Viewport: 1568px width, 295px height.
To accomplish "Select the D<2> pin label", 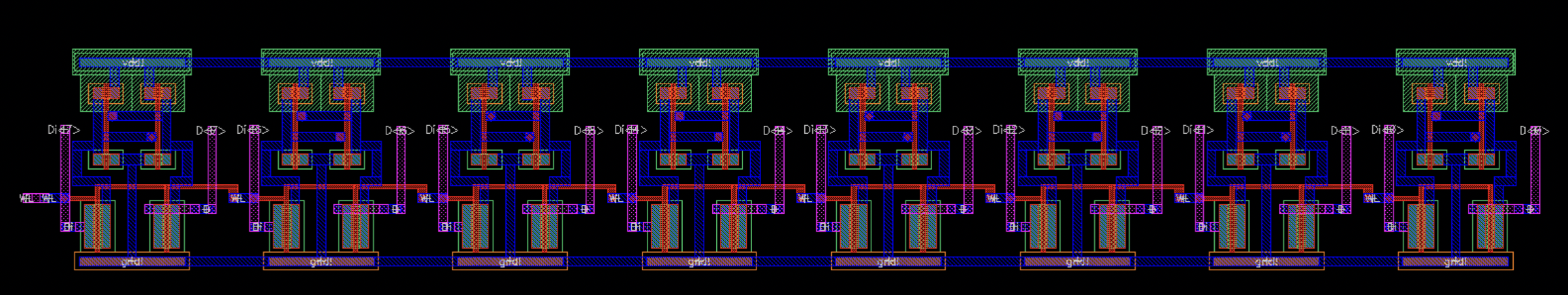I will [x=1155, y=131].
